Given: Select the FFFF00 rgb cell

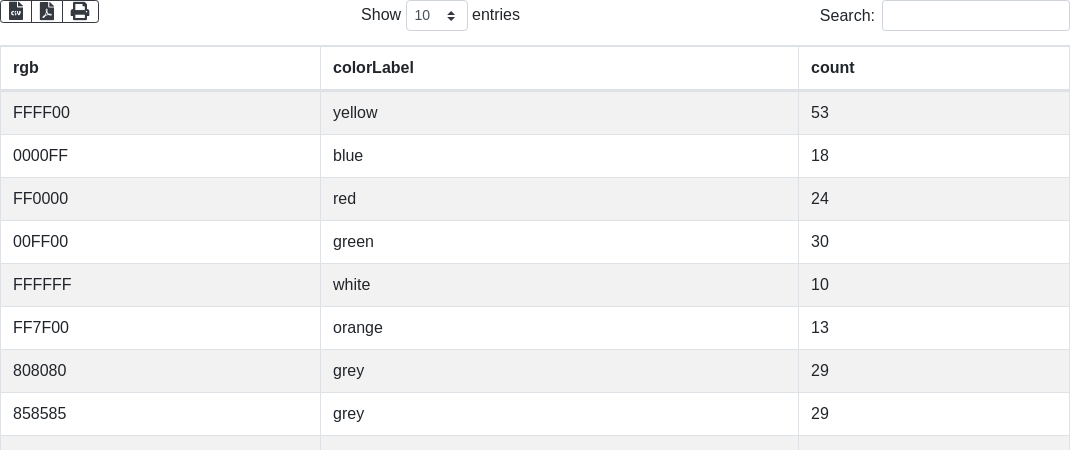Looking at the screenshot, I should pos(42,113).
